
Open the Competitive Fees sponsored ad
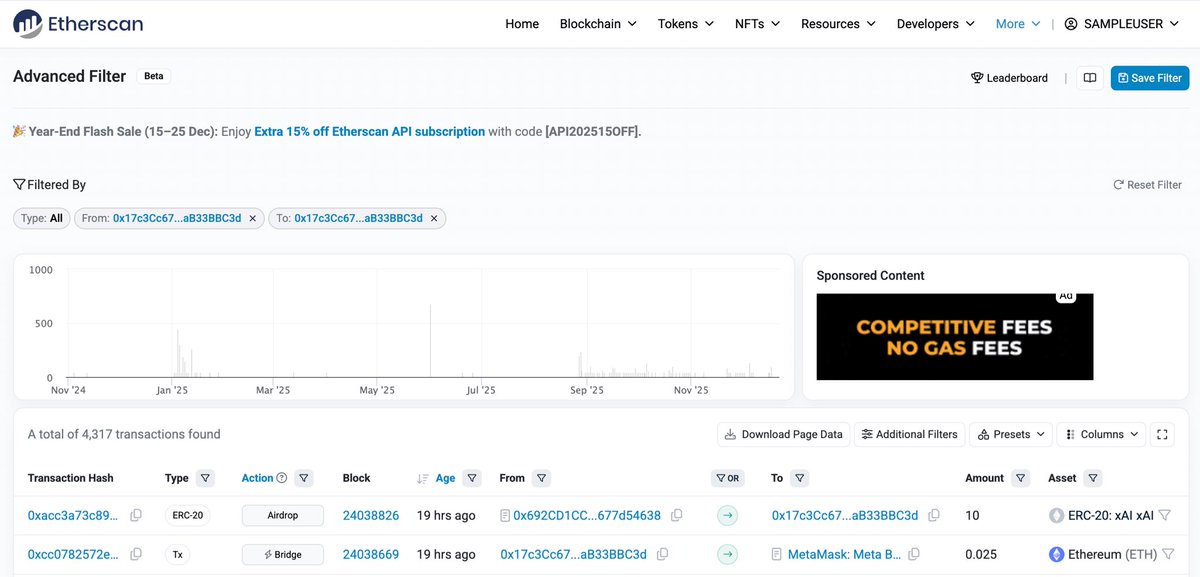point(955,336)
